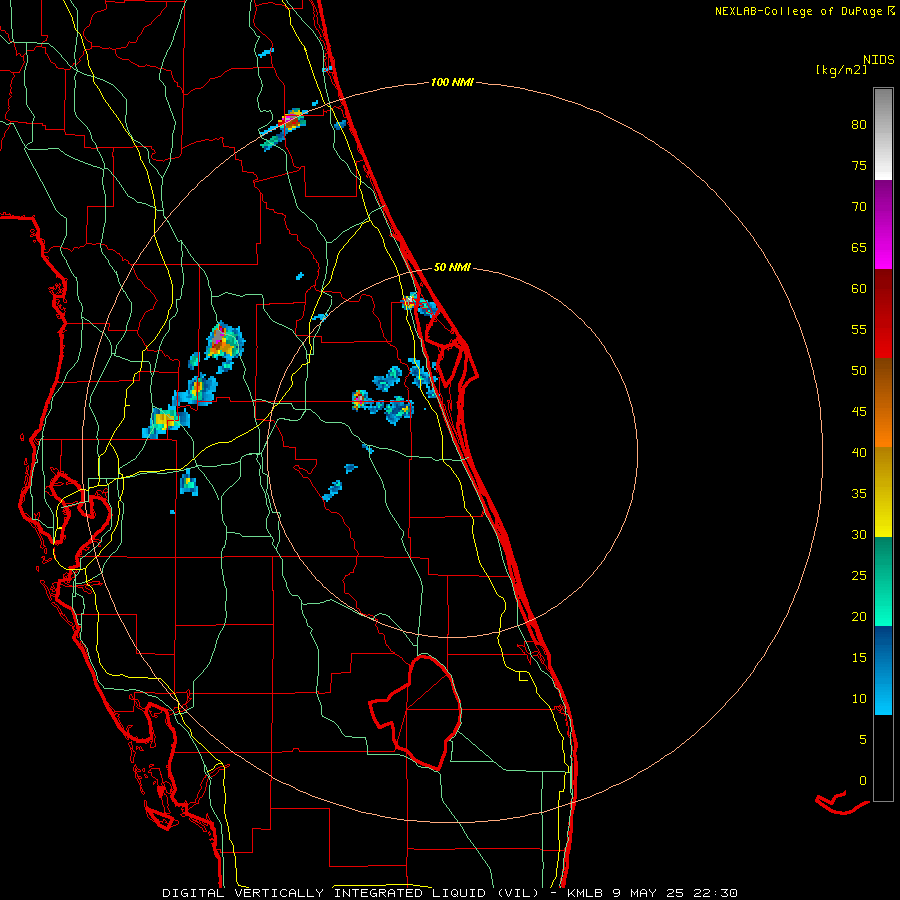The width and height of the screenshot is (900, 900).
Task: Pick the blue-cyan band on the VIL scale
Action: coord(883,670)
